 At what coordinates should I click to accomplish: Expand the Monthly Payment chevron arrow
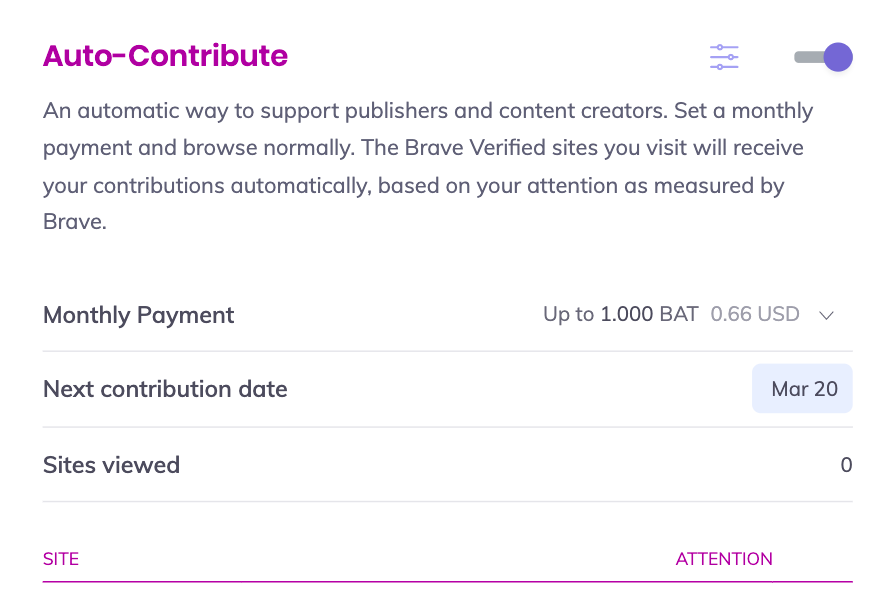coord(827,315)
